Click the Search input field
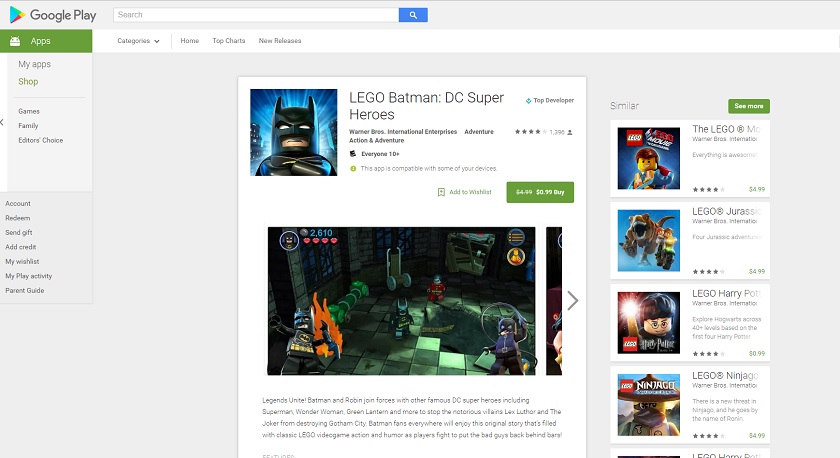The height and width of the screenshot is (458, 840). pyautogui.click(x=255, y=15)
